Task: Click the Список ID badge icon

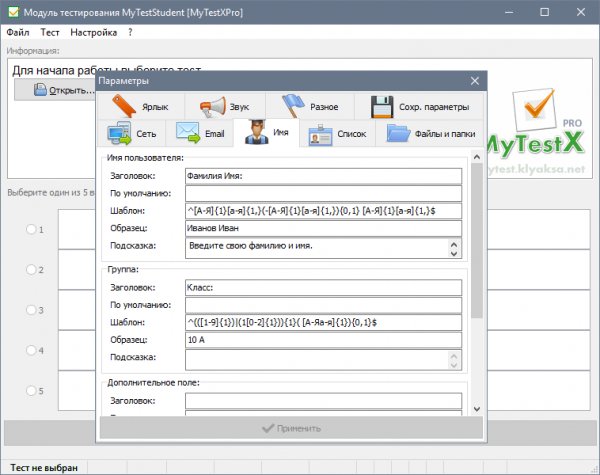Action: pos(320,135)
